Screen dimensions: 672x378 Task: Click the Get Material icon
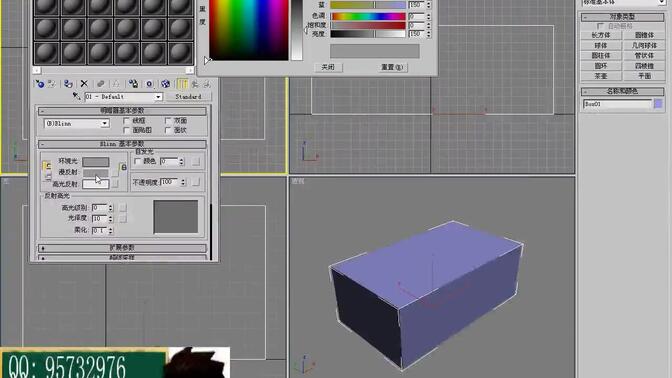pos(39,84)
